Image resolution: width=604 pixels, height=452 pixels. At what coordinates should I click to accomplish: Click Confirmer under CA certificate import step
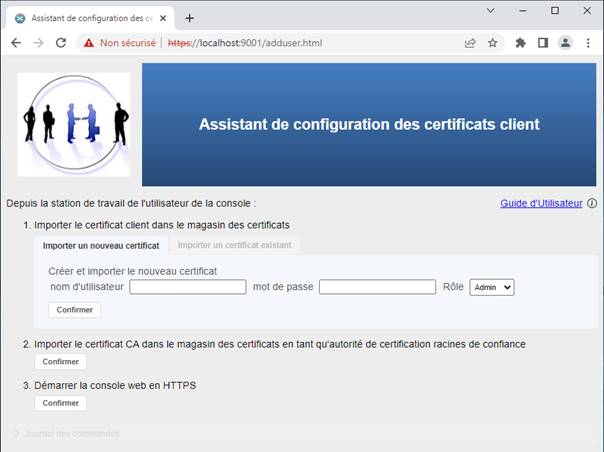61,362
